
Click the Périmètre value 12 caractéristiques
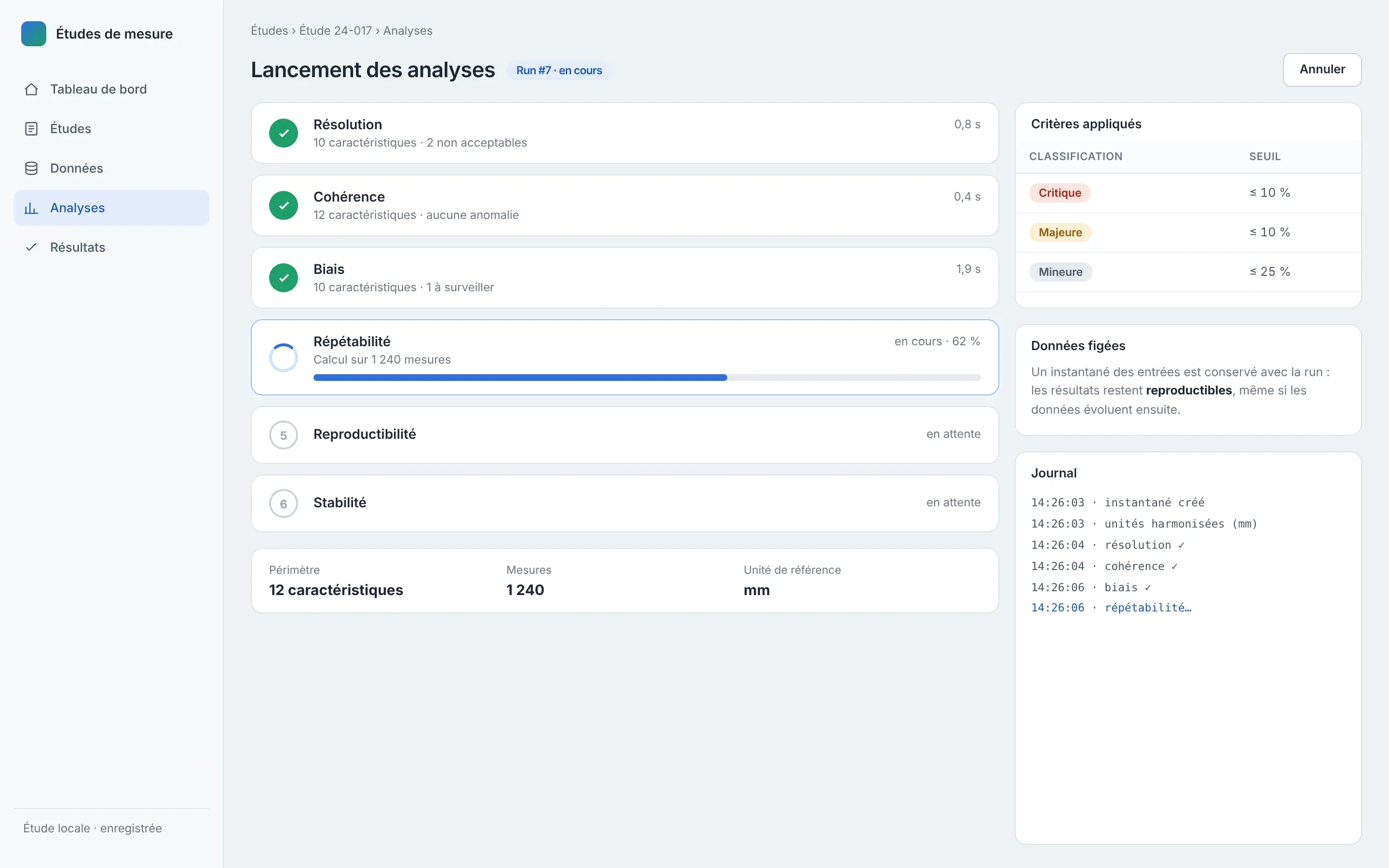point(336,590)
